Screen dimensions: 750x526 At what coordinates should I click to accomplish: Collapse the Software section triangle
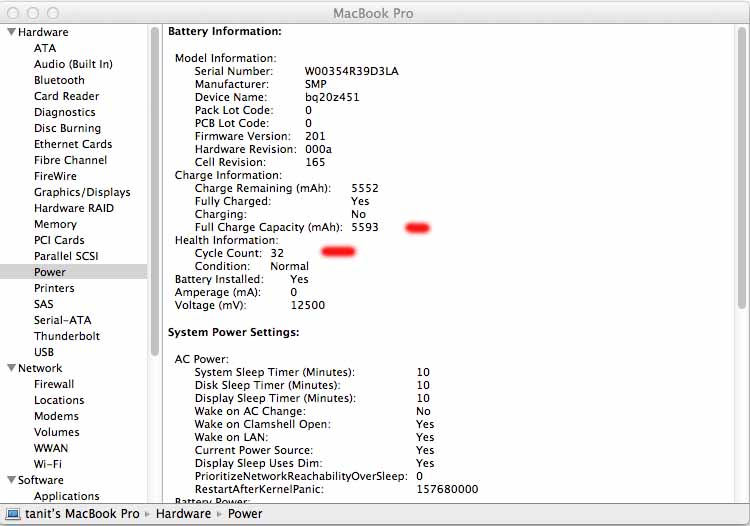click(x=10, y=480)
